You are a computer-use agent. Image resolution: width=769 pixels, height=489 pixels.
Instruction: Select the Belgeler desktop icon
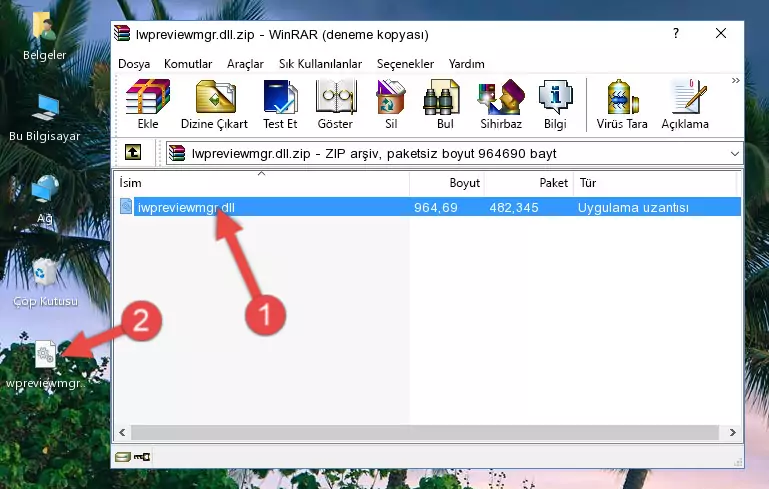click(x=45, y=36)
